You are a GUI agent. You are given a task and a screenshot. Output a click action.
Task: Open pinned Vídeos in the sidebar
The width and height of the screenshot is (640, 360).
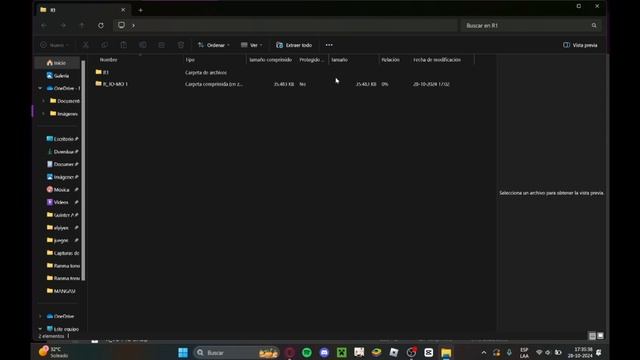[x=62, y=202]
